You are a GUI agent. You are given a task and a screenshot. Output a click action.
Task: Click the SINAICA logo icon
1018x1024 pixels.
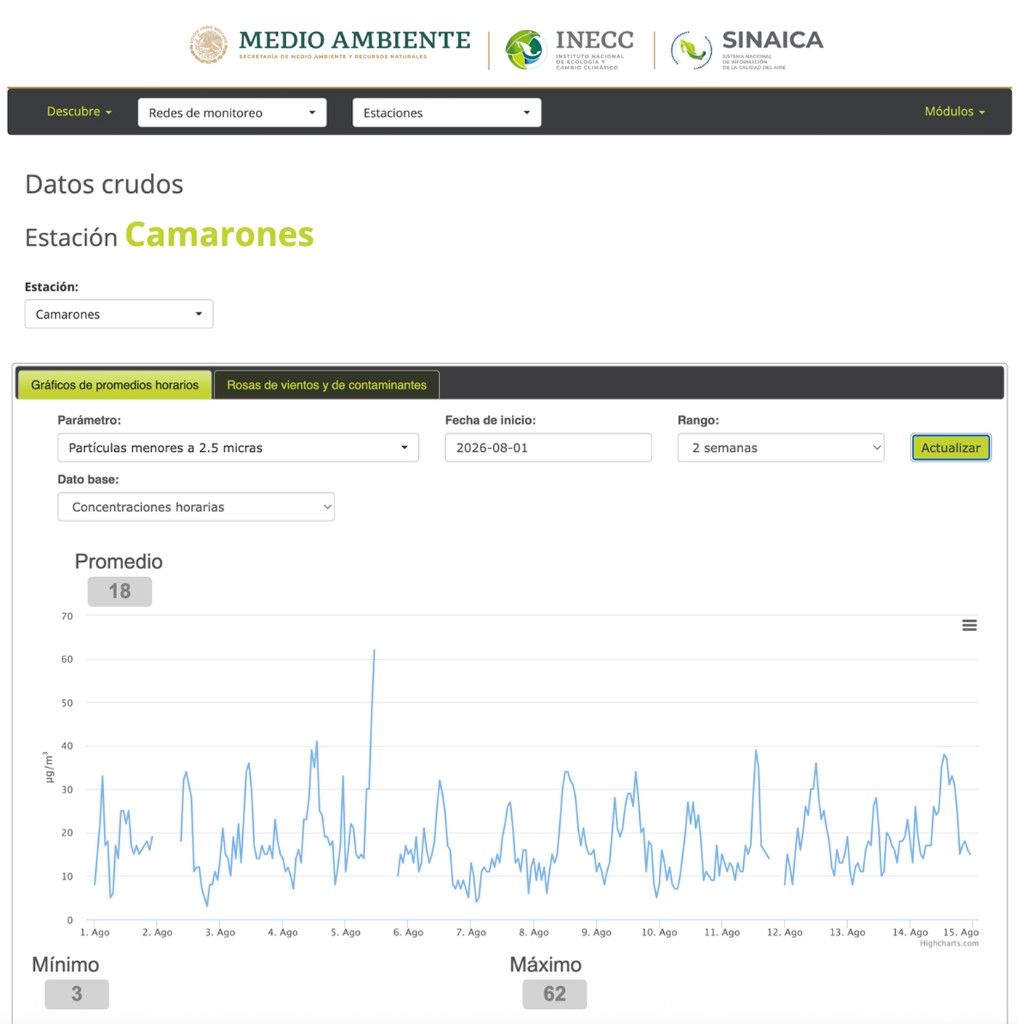(x=692, y=50)
